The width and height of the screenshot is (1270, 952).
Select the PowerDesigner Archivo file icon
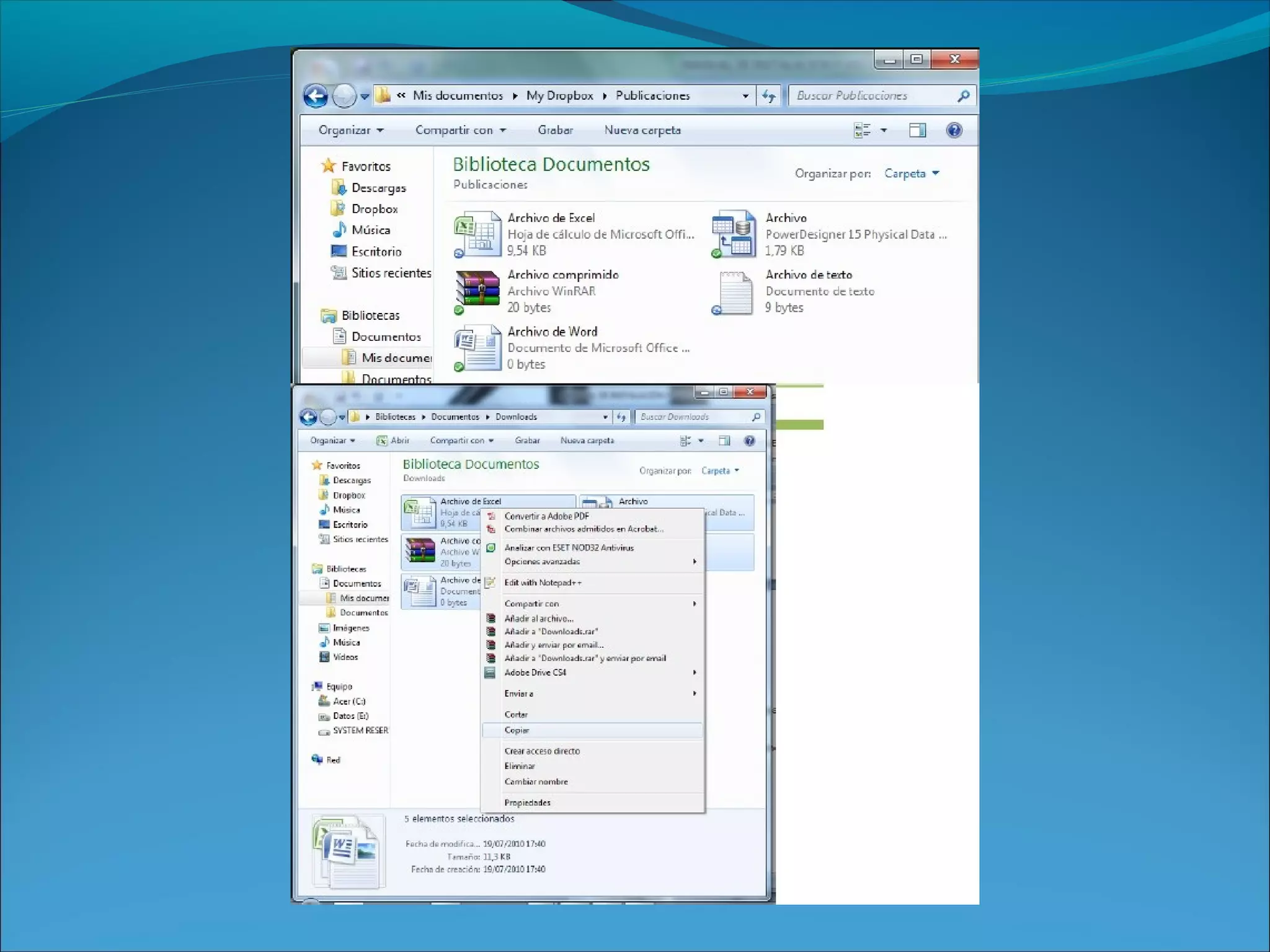[x=734, y=234]
